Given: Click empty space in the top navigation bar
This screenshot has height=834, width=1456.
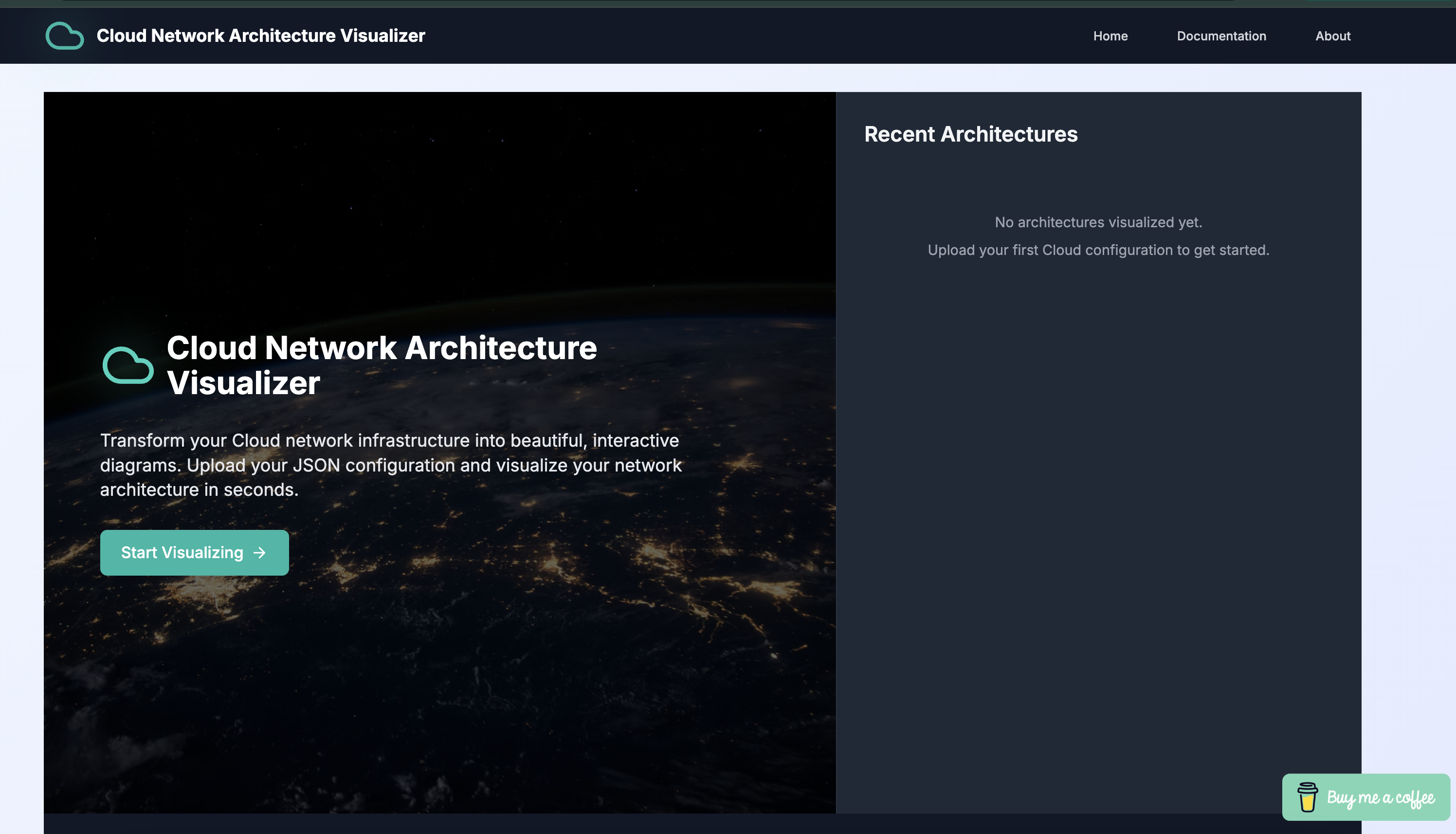Looking at the screenshot, I should [x=745, y=36].
